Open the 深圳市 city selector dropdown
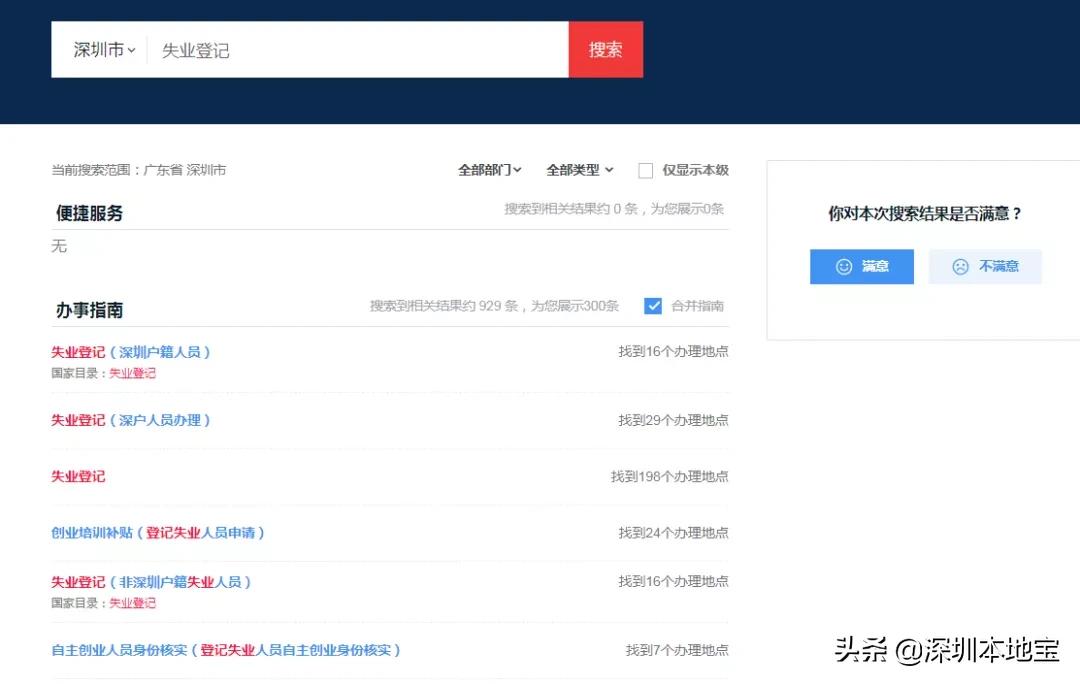The width and height of the screenshot is (1080, 684). (x=99, y=48)
